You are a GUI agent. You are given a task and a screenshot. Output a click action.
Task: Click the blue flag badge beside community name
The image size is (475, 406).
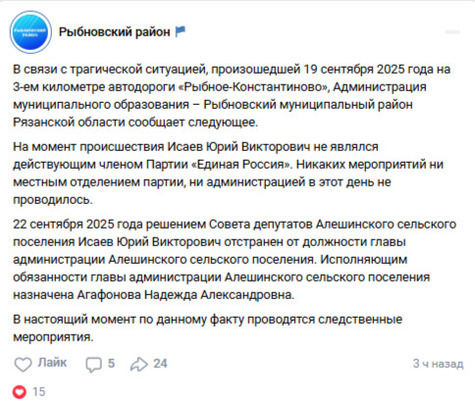tap(180, 31)
